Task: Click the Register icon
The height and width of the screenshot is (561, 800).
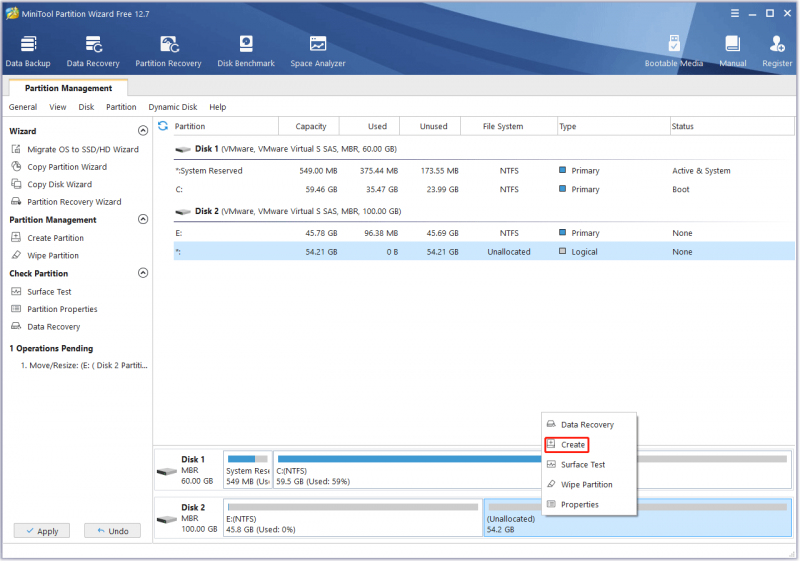Action: pos(777,52)
